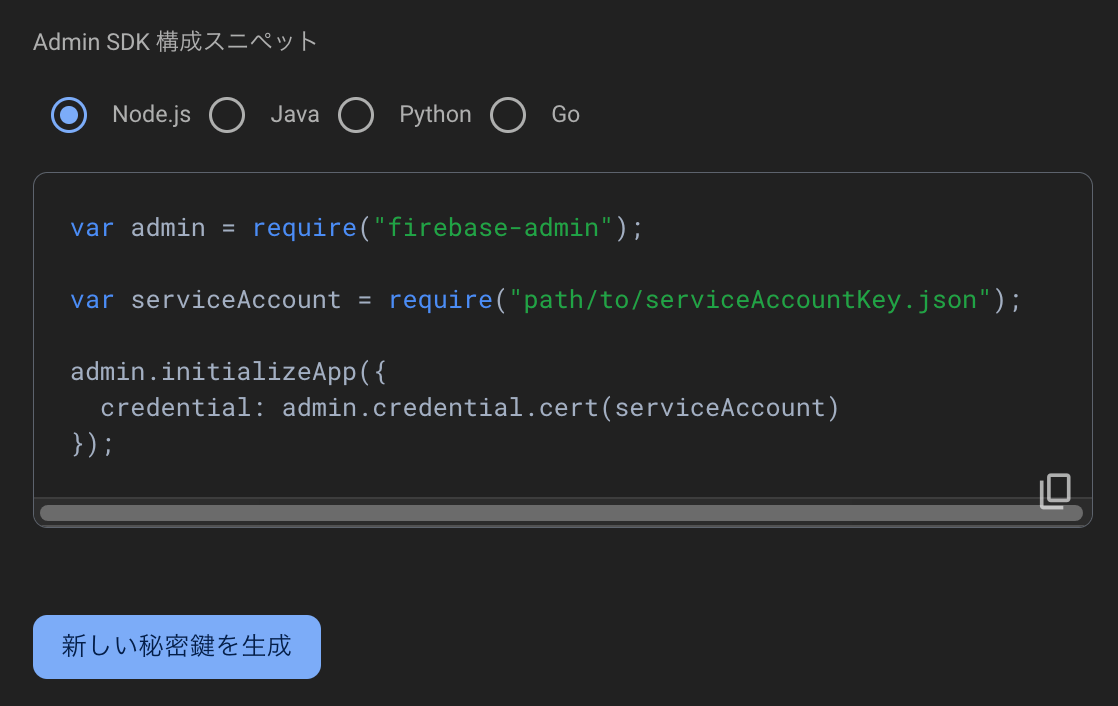Click the admin.initializeApp({ line

228,372
